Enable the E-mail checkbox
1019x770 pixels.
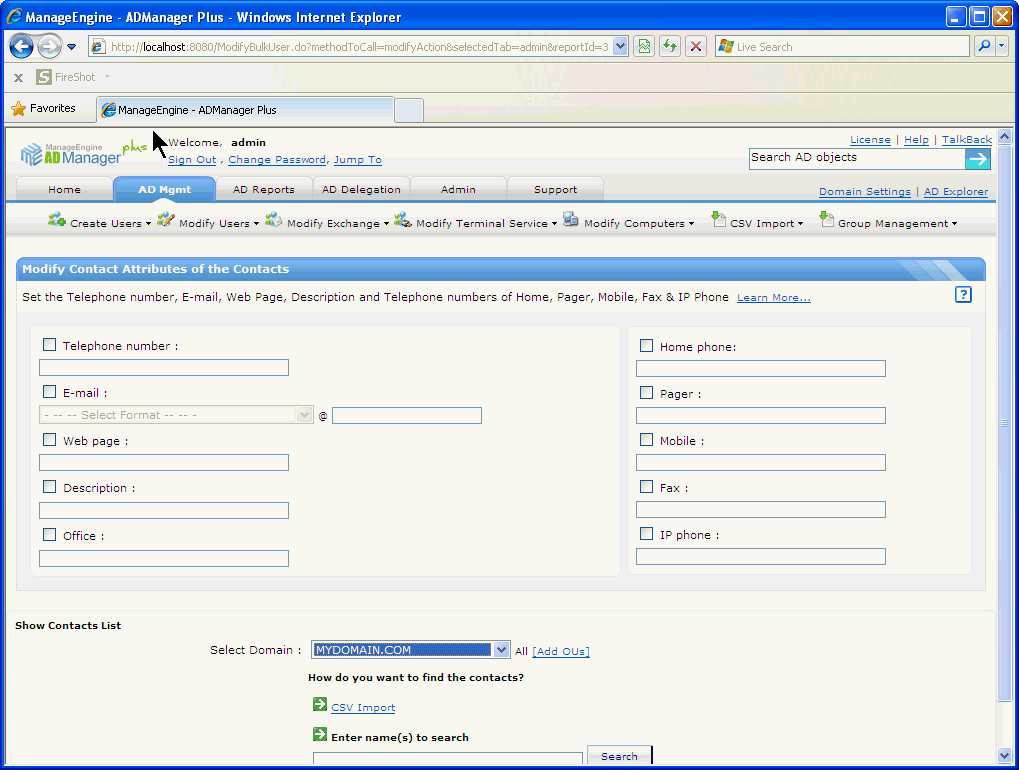(x=49, y=391)
